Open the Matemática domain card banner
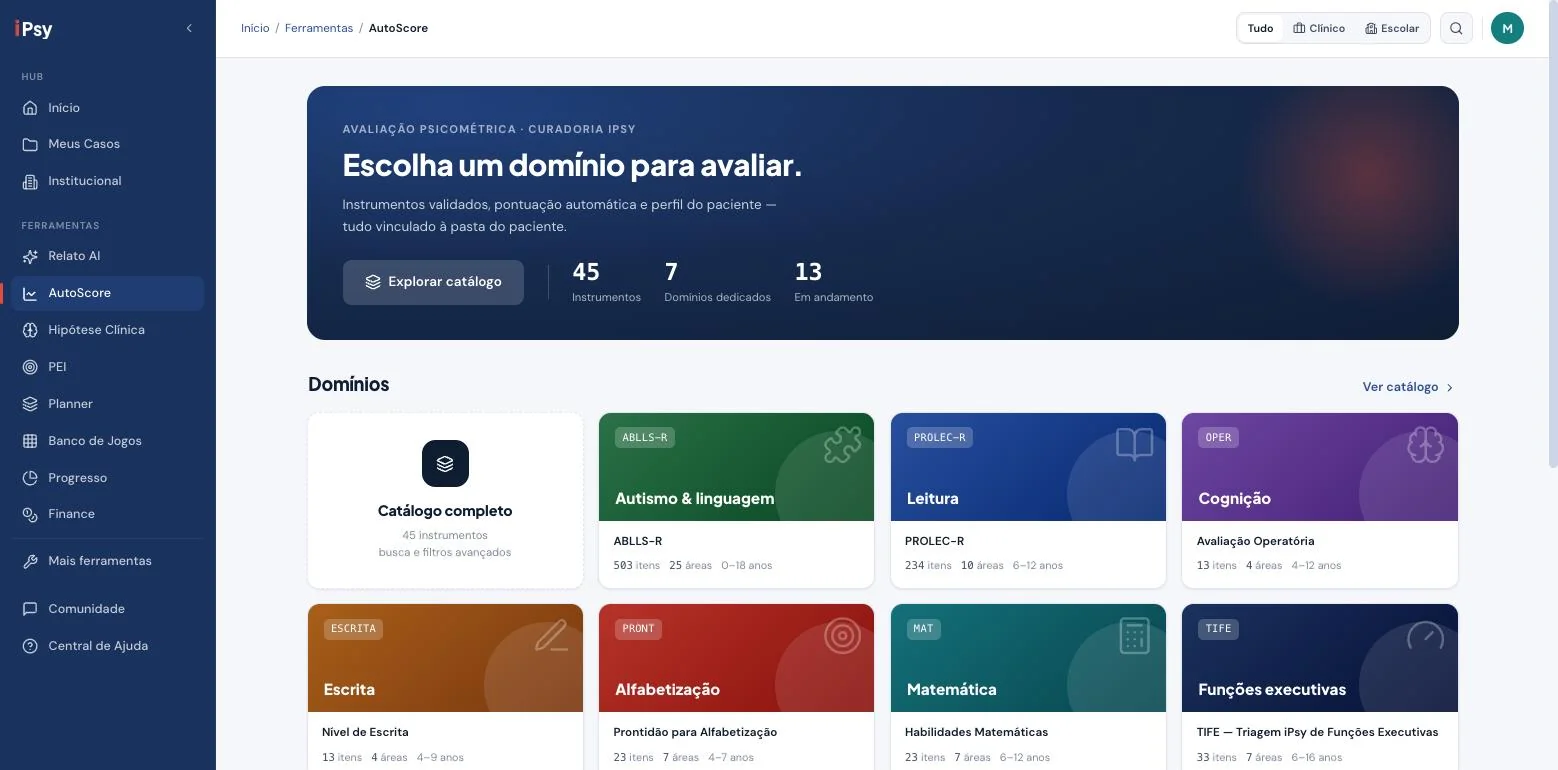 (1028, 658)
